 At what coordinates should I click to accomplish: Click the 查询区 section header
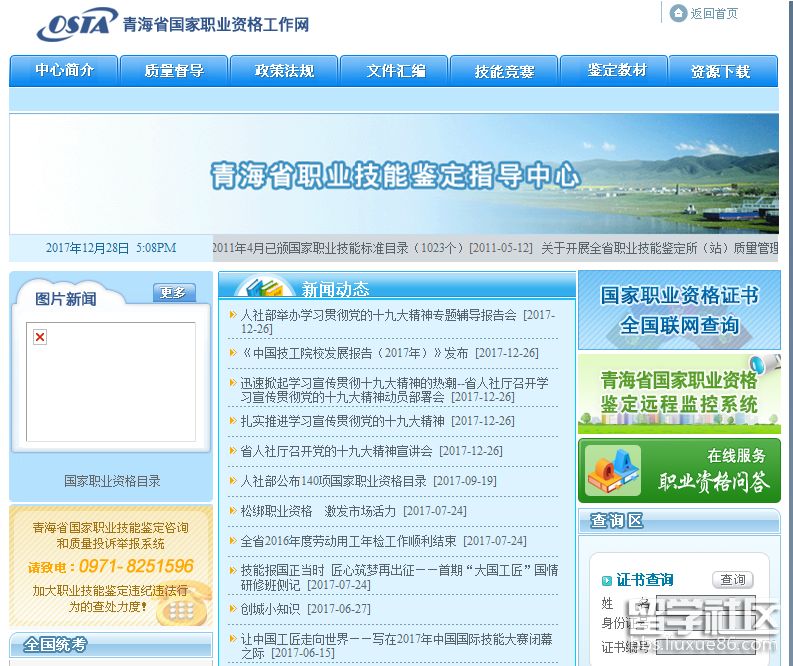point(679,520)
